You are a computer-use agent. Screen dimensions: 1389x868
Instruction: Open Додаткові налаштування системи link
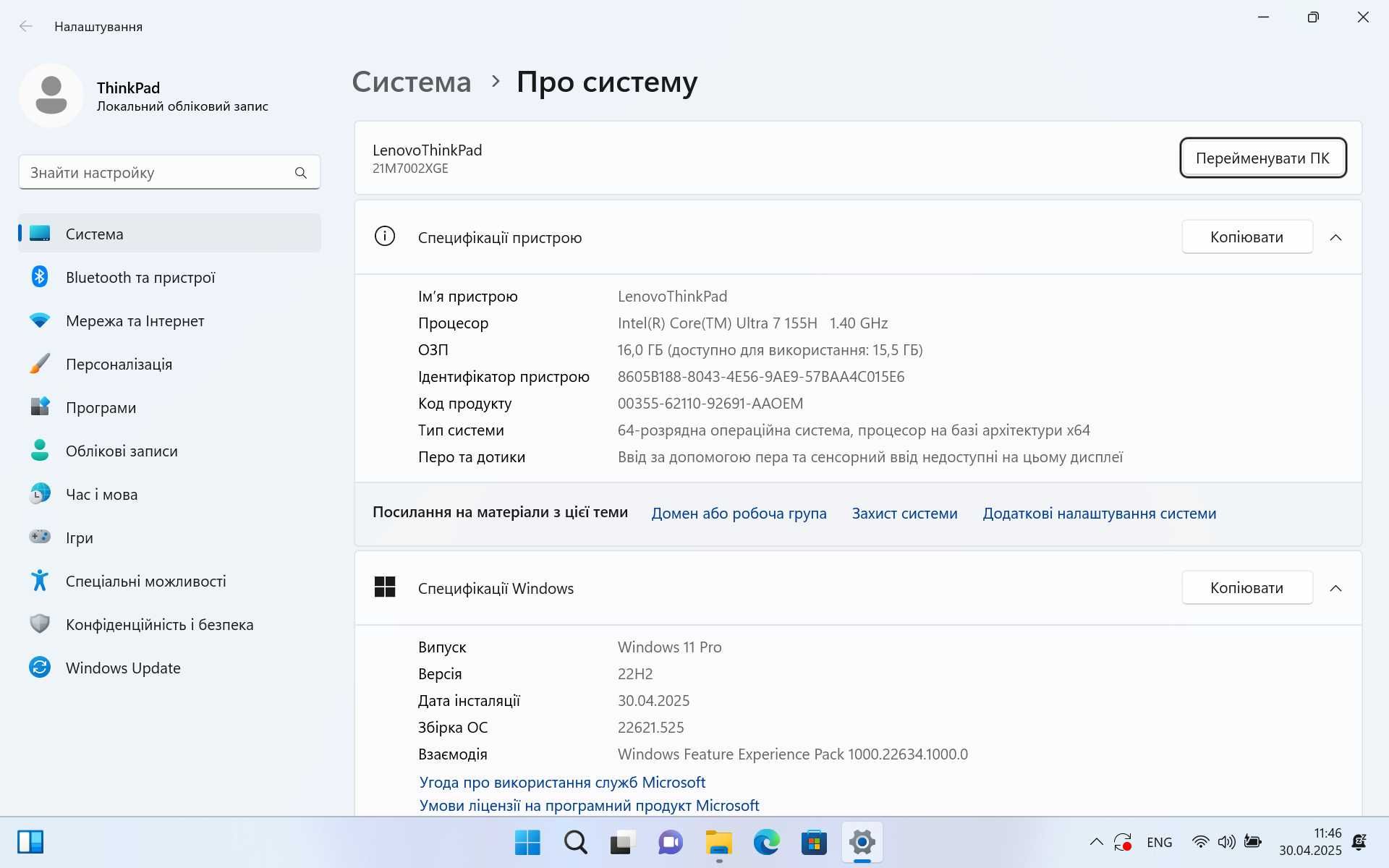point(1099,514)
